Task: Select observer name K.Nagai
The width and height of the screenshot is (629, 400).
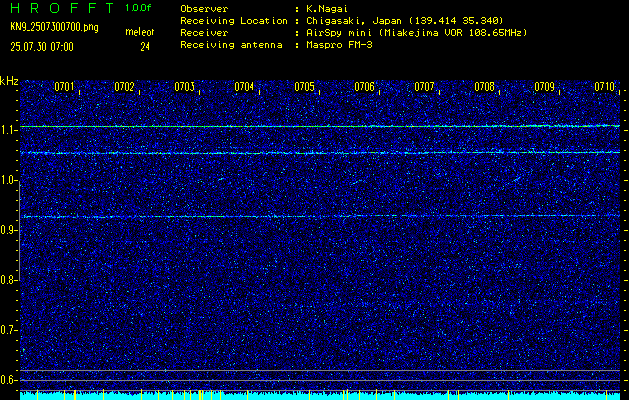Action: point(327,9)
